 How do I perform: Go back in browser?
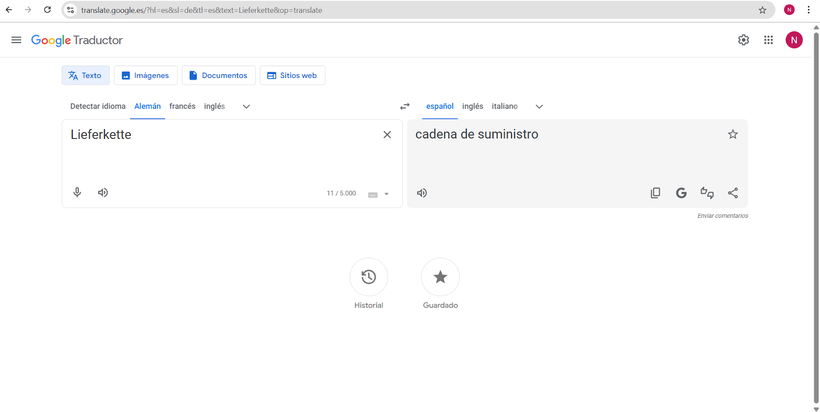[9, 10]
